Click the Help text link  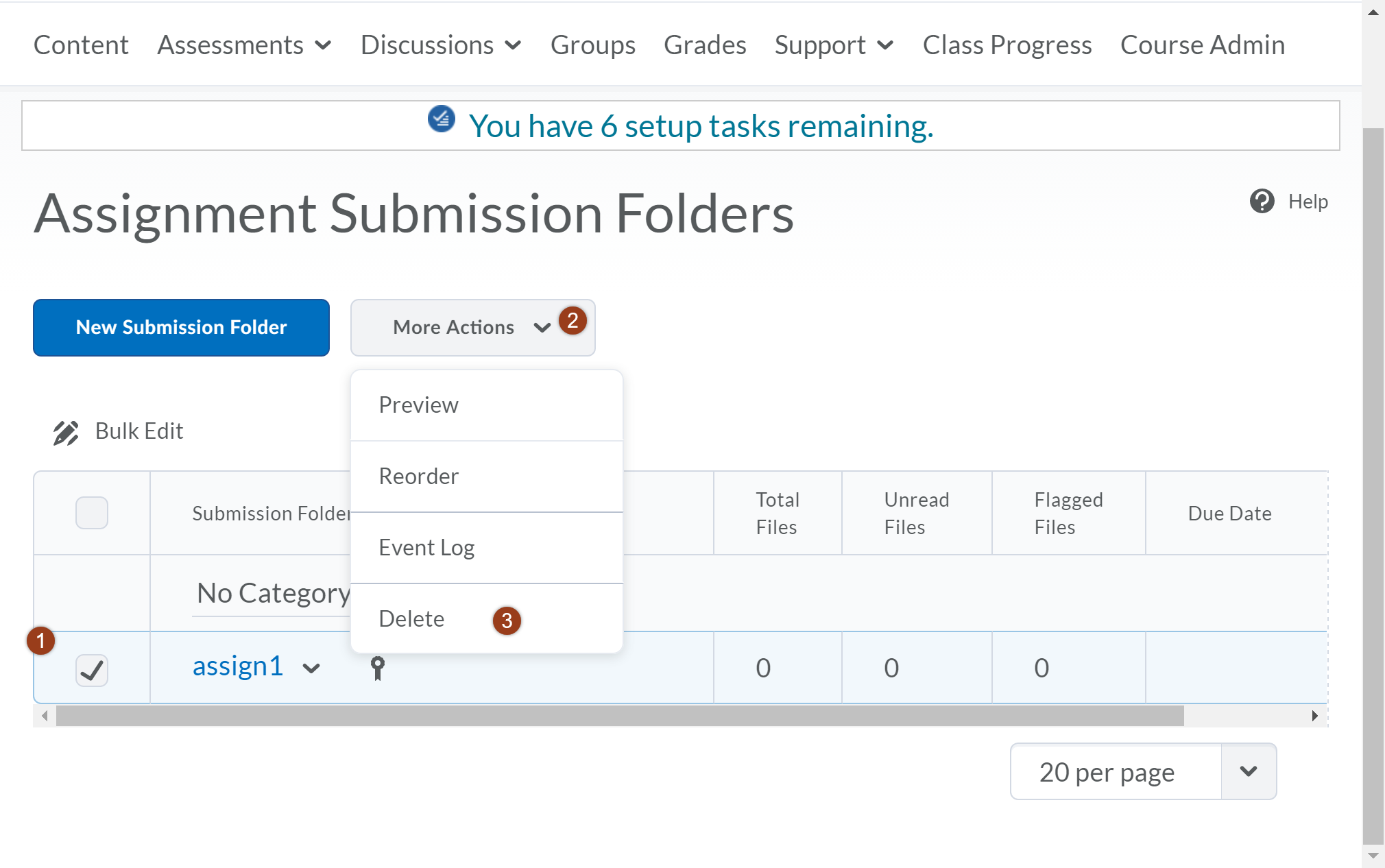tap(1308, 202)
